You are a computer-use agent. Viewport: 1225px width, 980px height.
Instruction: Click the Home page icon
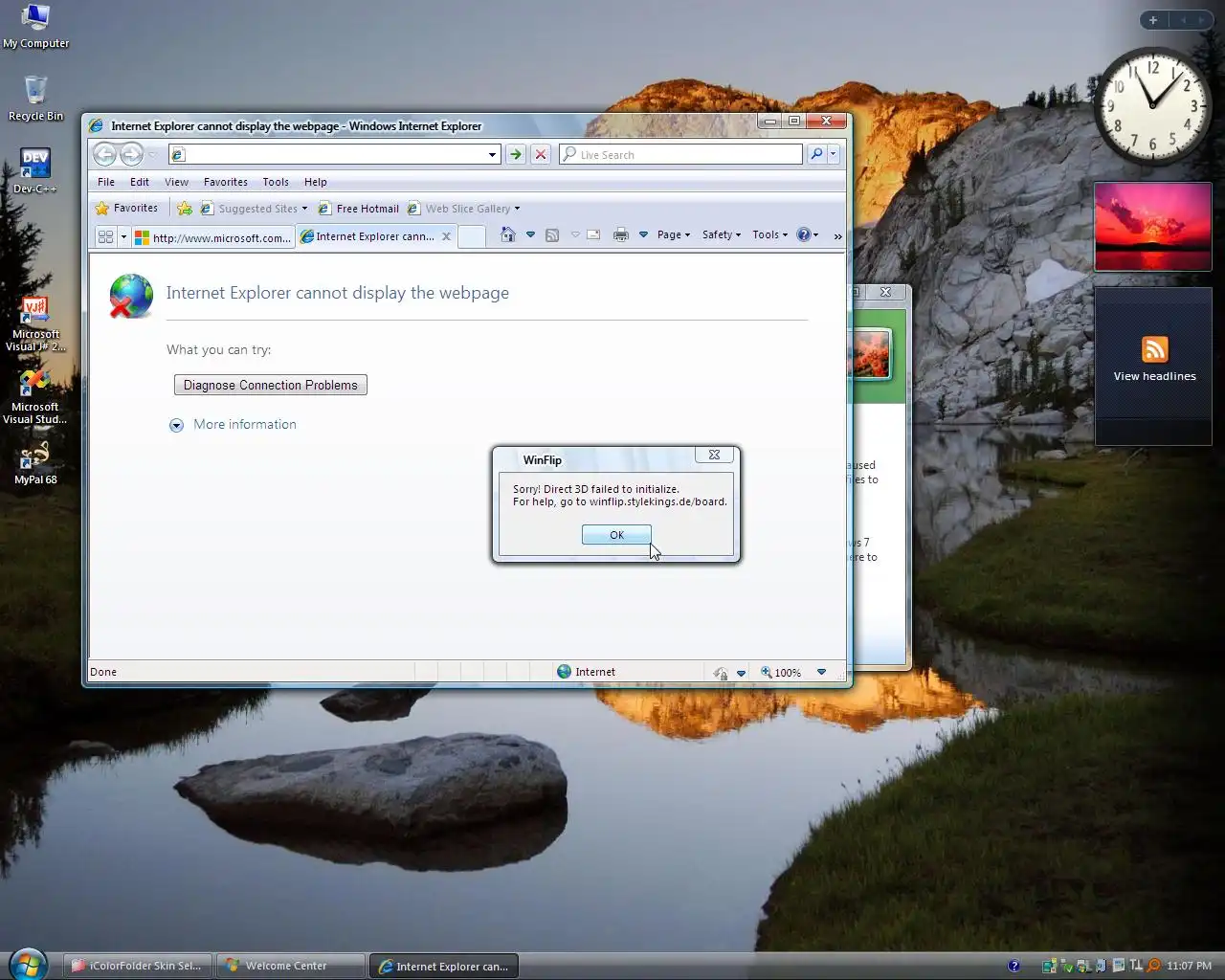pyautogui.click(x=508, y=234)
